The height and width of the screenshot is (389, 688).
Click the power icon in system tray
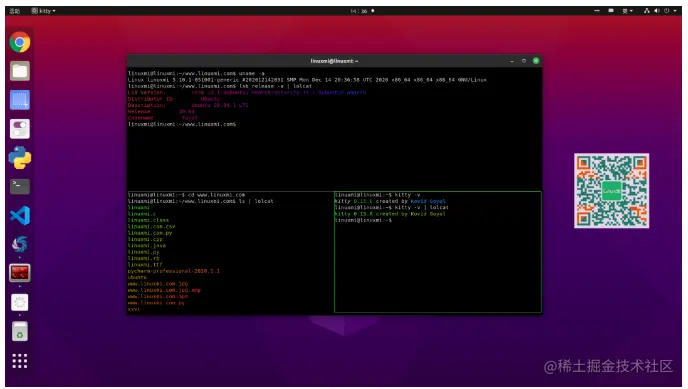pos(666,11)
